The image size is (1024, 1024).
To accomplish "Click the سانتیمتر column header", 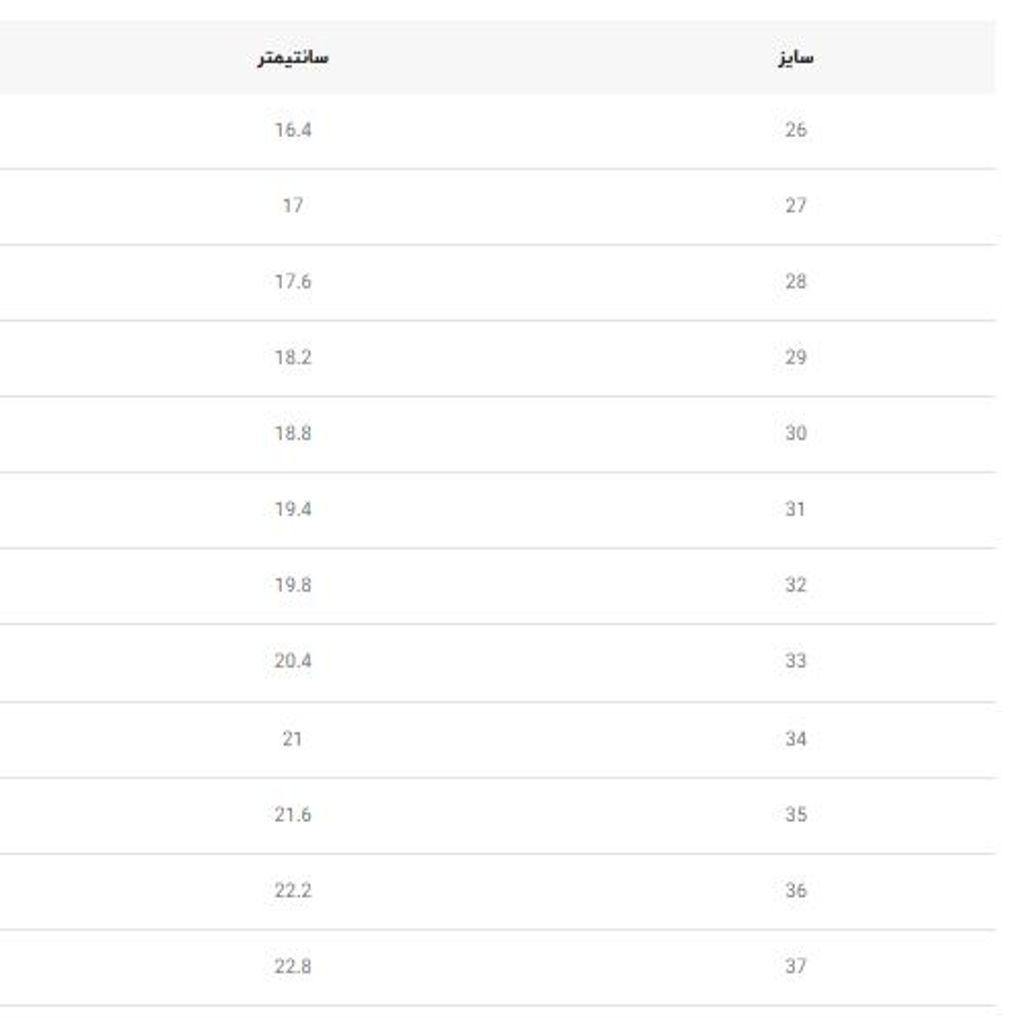I will 293,58.
